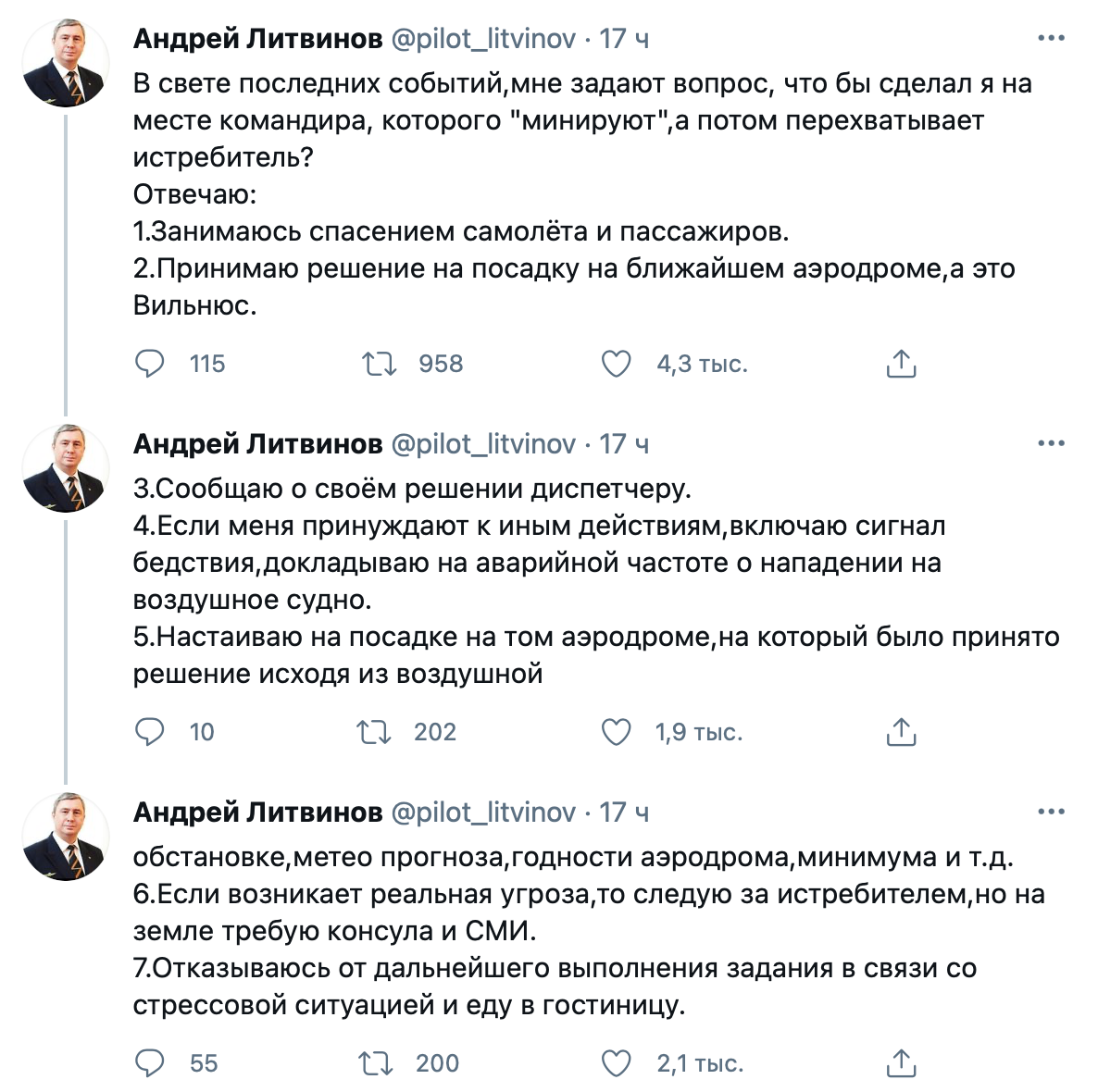Image resolution: width=1098 pixels, height=1092 pixels.
Task: Retweet the tweet with 202 retweets
Action: [375, 732]
